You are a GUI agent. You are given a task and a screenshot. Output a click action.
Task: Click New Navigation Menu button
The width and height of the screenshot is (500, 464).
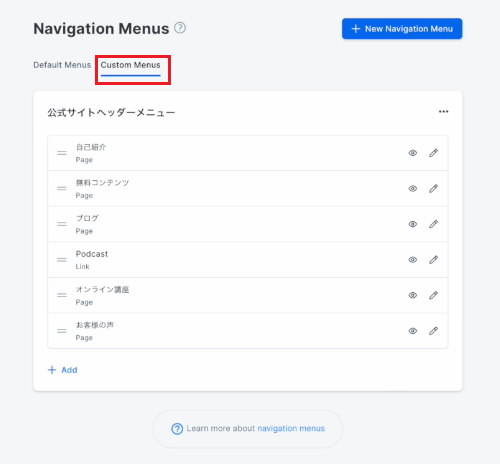point(402,29)
